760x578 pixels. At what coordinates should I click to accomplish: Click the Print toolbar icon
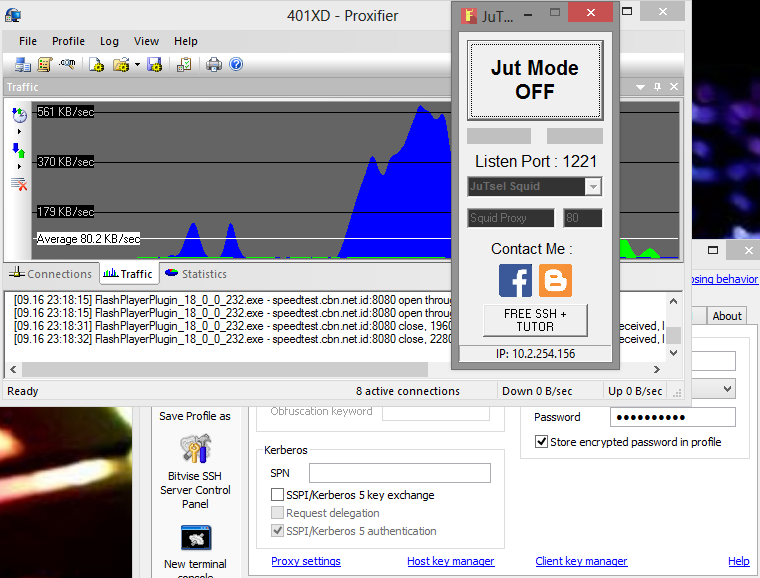[214, 64]
